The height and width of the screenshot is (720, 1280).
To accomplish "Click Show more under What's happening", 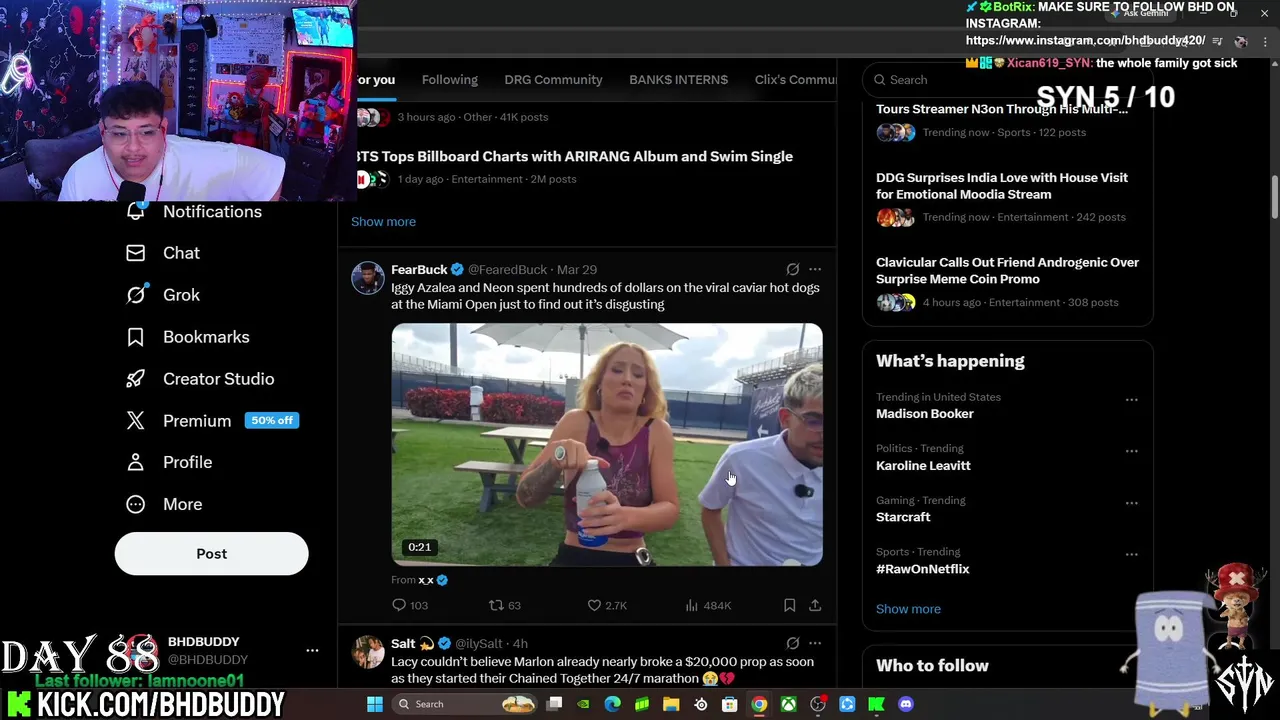I will point(908,609).
